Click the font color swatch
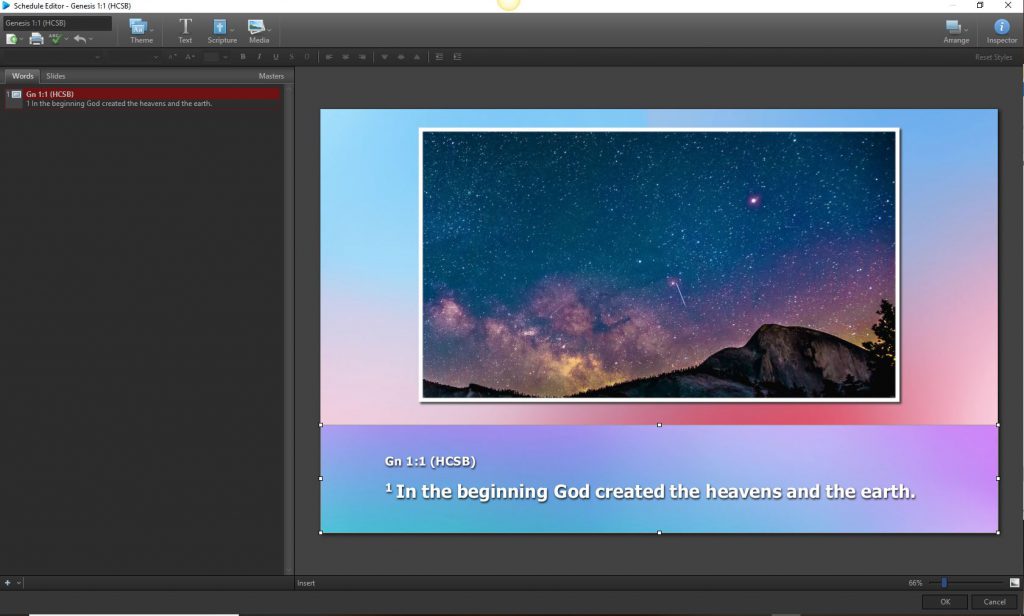This screenshot has height=616, width=1024. pos(211,57)
